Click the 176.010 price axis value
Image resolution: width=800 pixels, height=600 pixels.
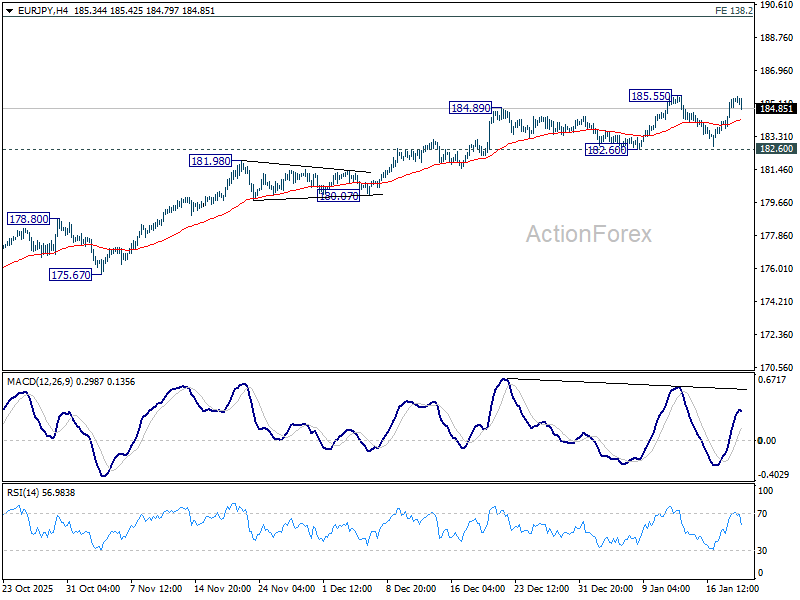[777, 269]
